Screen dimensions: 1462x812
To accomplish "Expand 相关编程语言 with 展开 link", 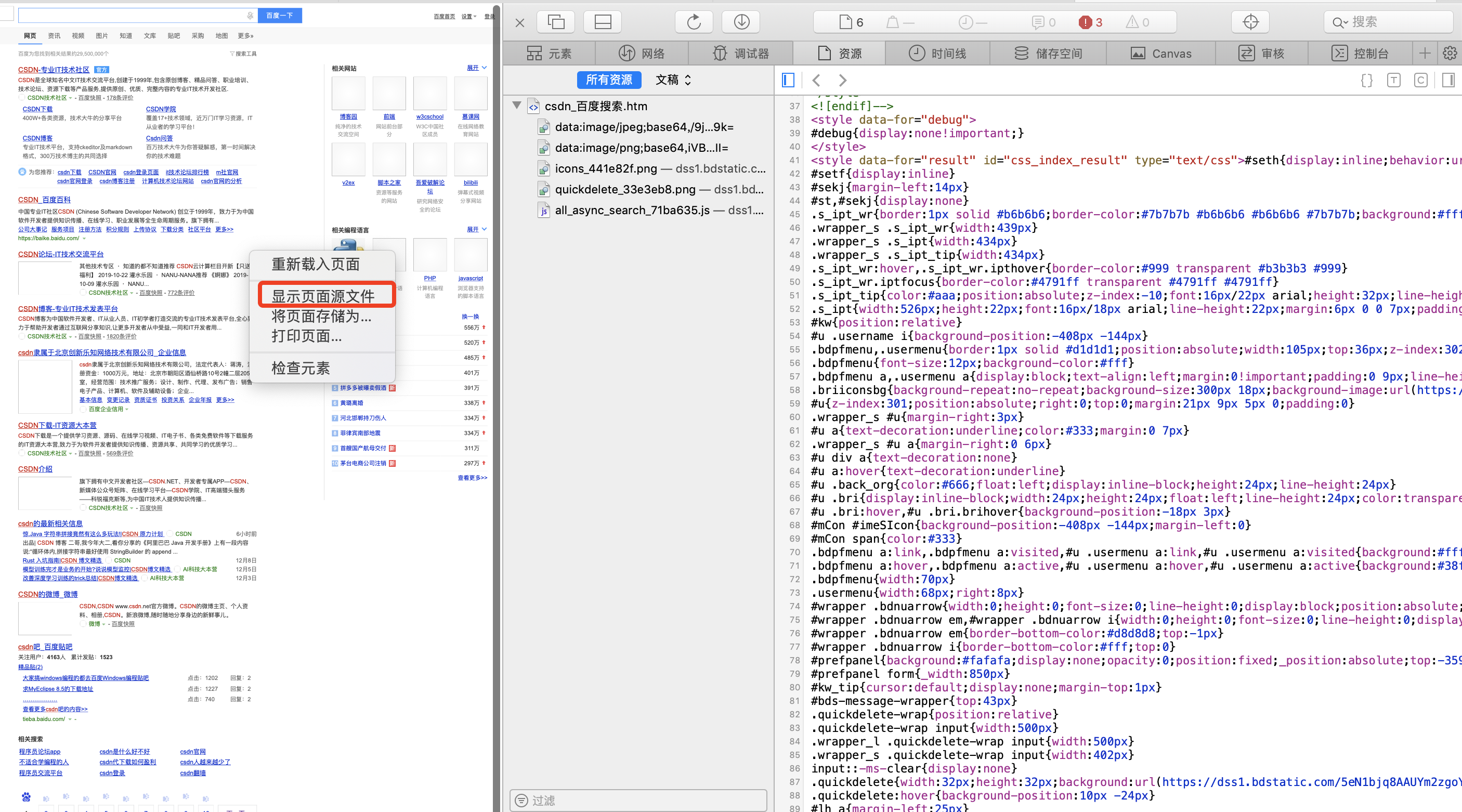I will click(476, 229).
